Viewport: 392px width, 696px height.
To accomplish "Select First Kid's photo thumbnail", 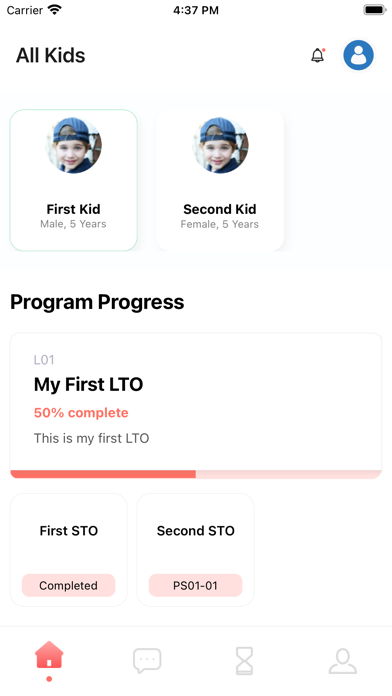I will 74,146.
